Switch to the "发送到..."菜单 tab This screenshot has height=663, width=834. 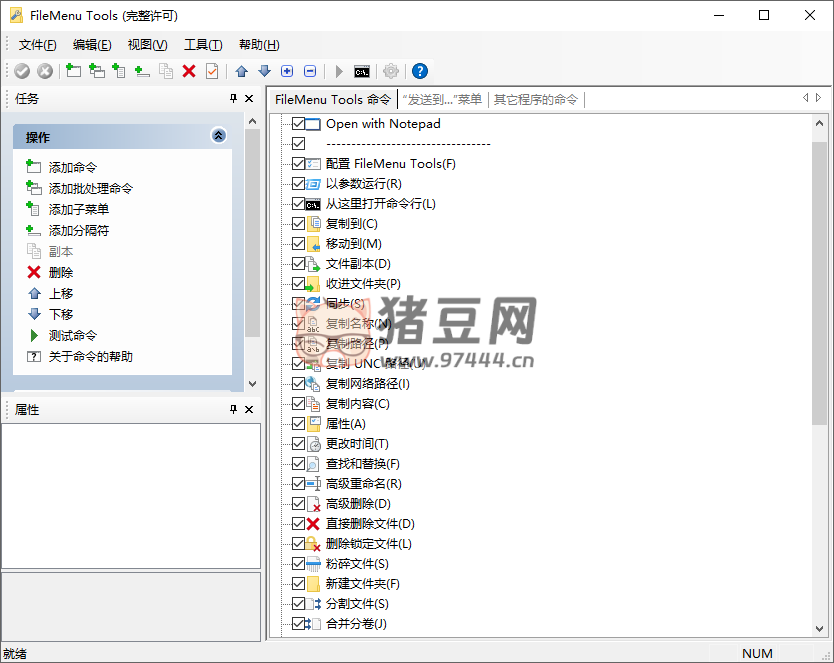click(441, 99)
